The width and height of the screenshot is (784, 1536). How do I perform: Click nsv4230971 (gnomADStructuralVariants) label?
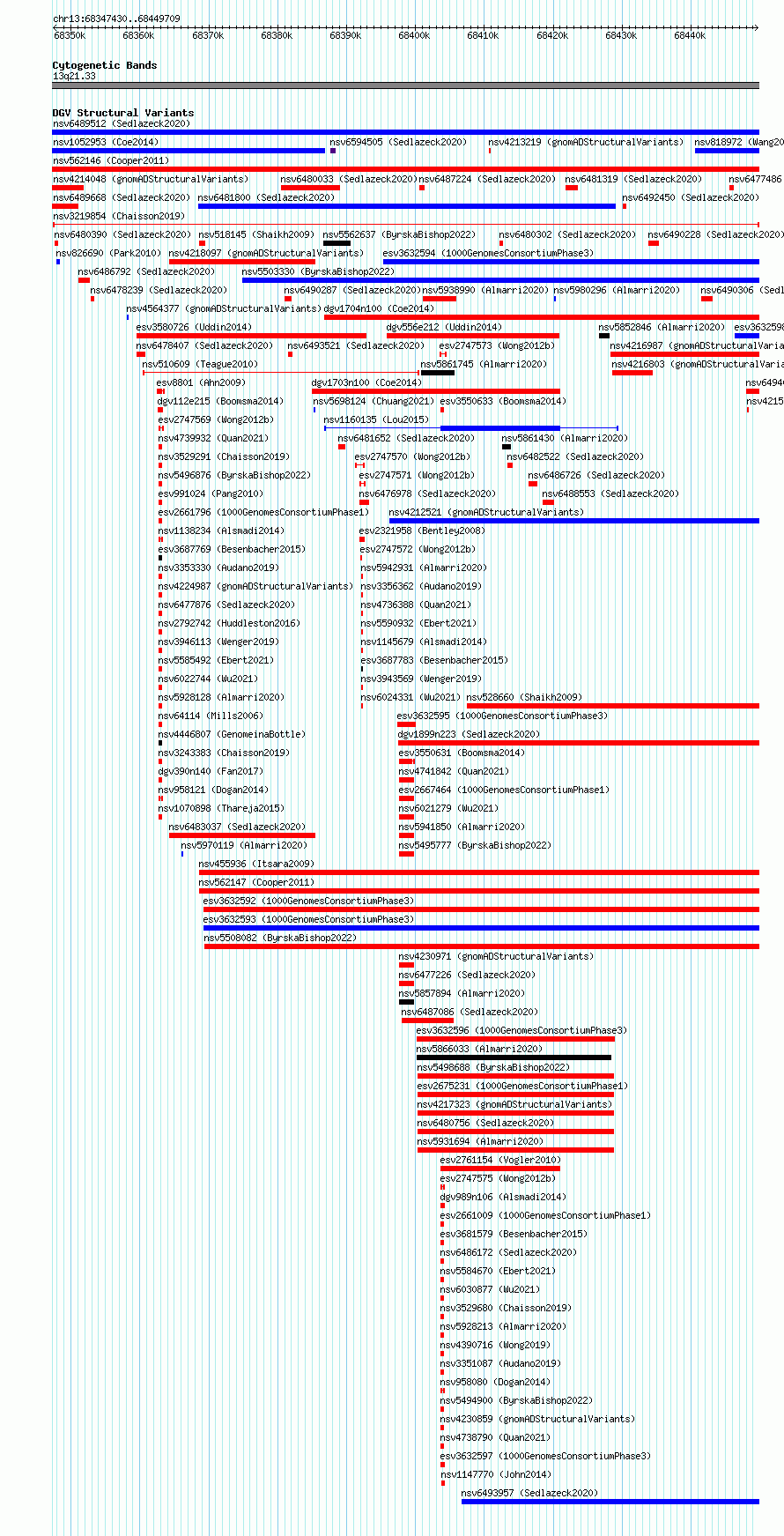[496, 956]
